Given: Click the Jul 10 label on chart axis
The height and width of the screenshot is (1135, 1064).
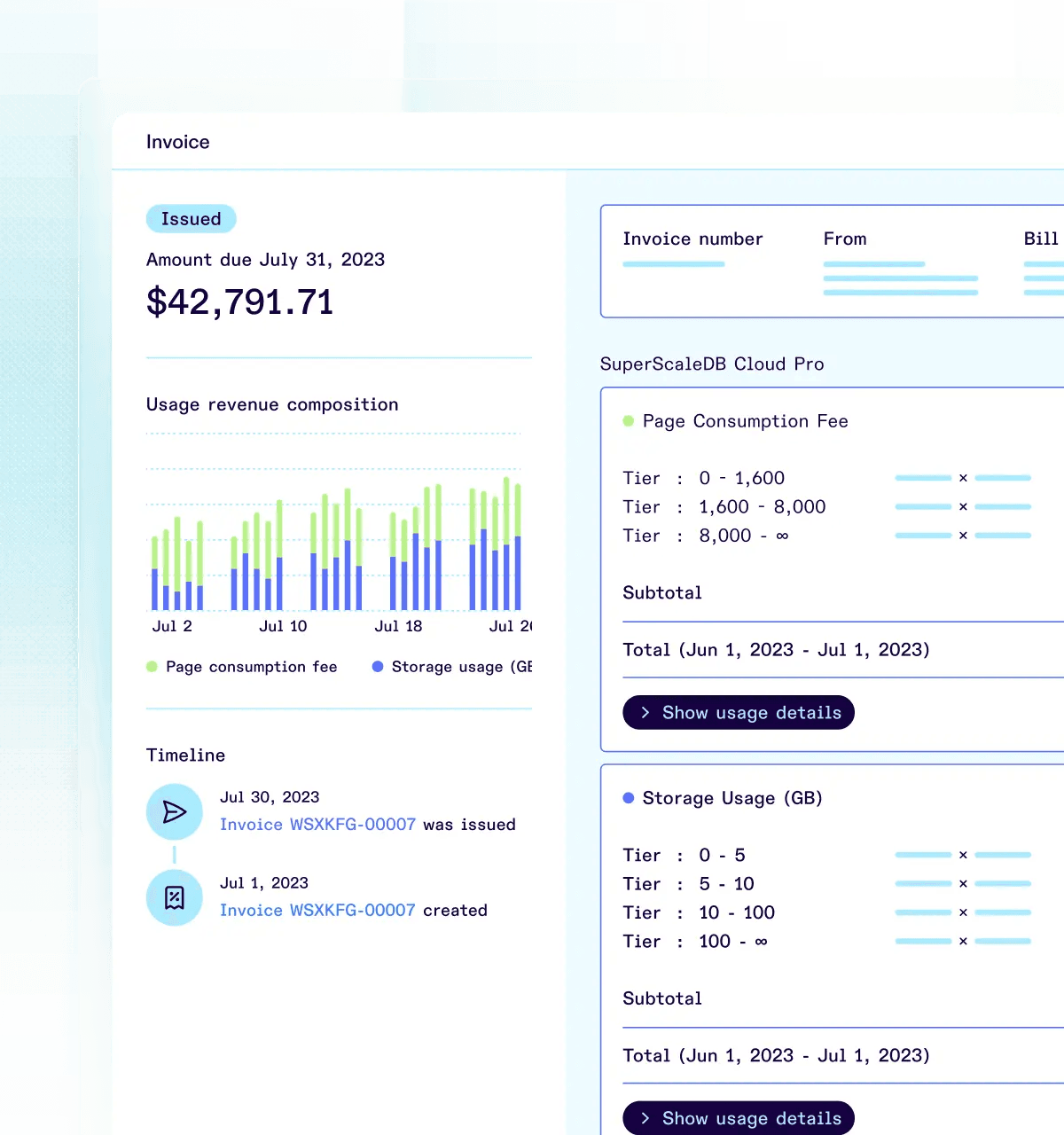Looking at the screenshot, I should pos(283,626).
